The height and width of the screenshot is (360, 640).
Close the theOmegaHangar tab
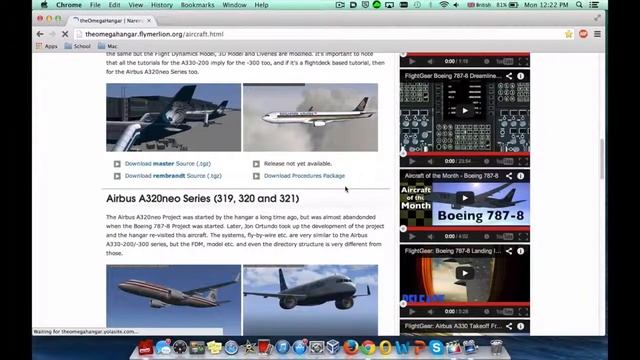pos(149,20)
